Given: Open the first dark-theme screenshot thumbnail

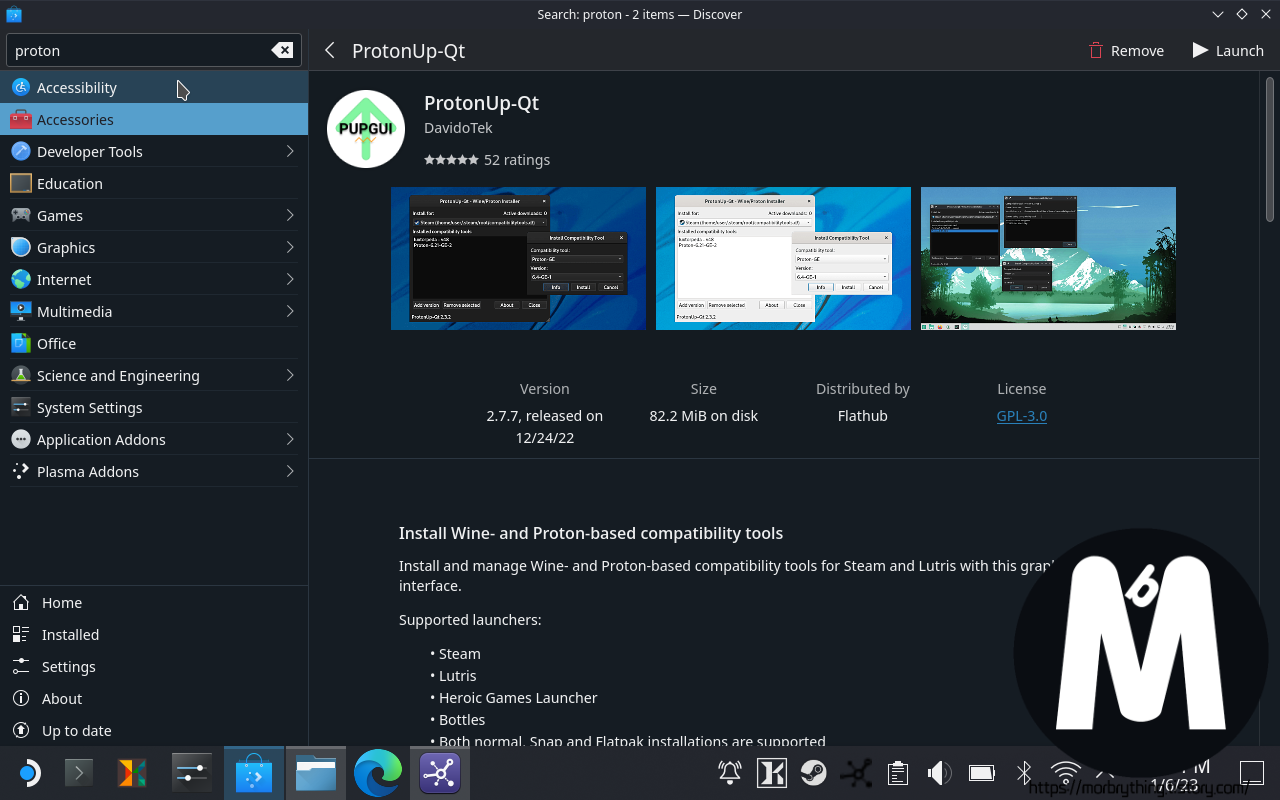Looking at the screenshot, I should click(x=518, y=258).
